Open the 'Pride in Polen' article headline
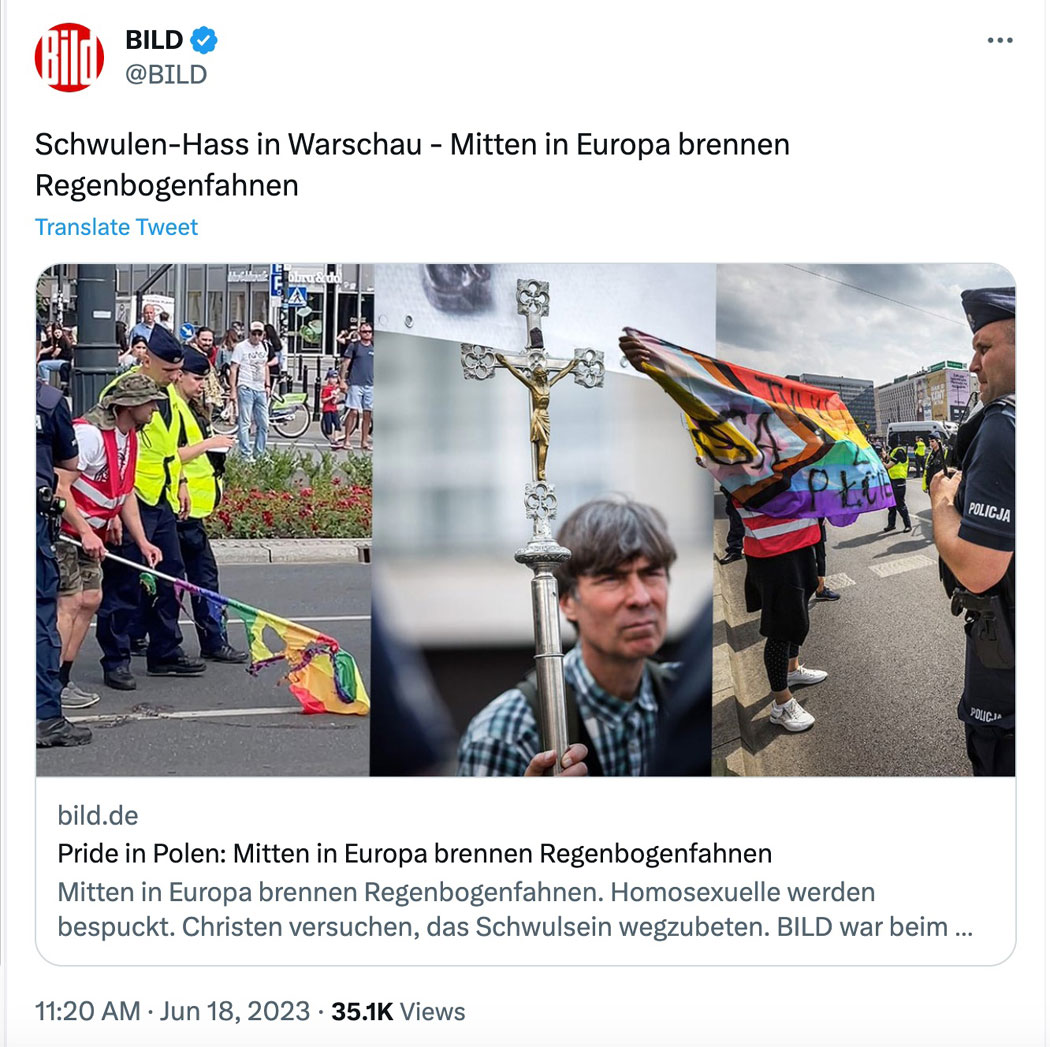The height and width of the screenshot is (1047, 1050). 415,854
